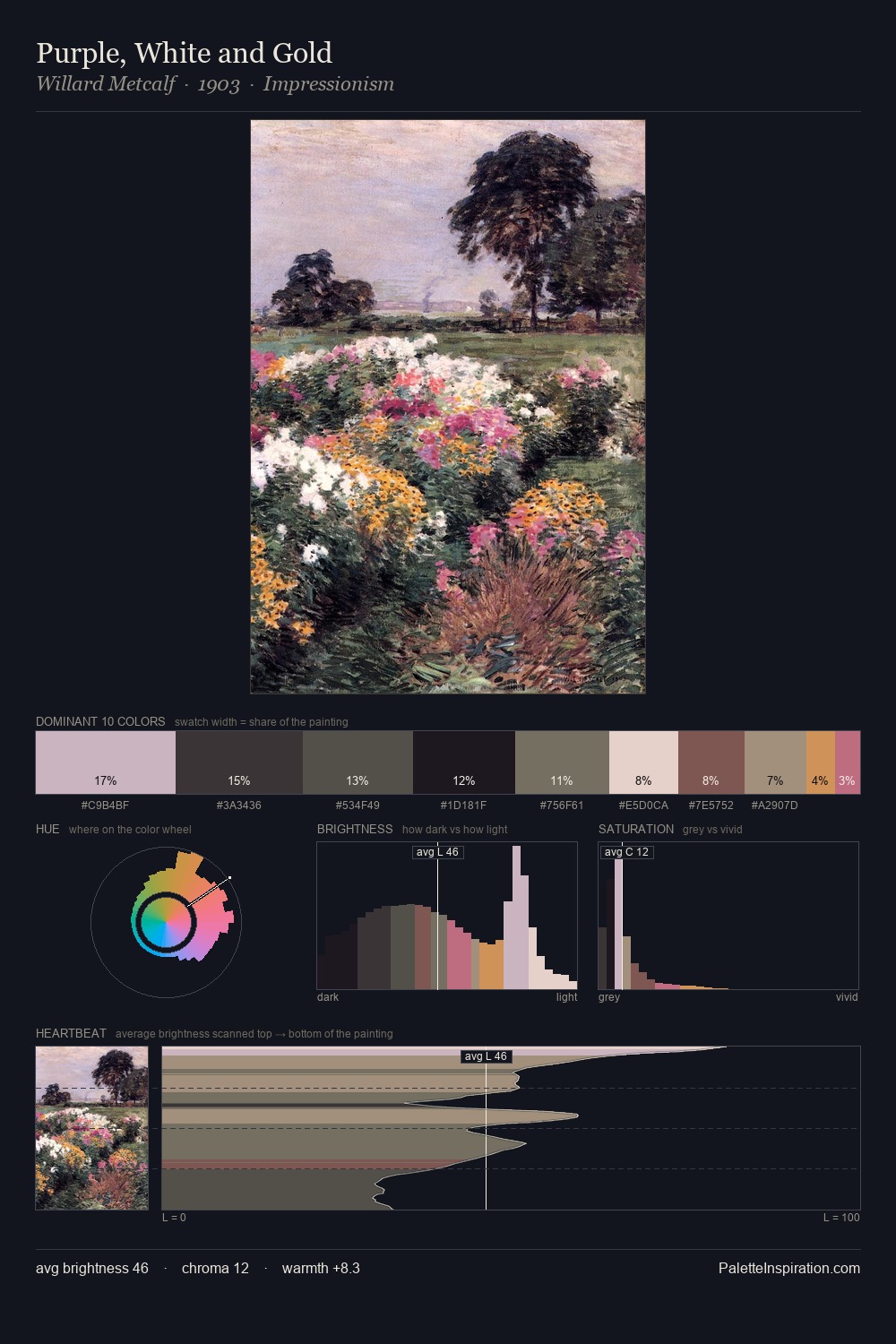The image size is (896, 1344).
Task: Click the L = 0 axis label
Action: 174,1218
